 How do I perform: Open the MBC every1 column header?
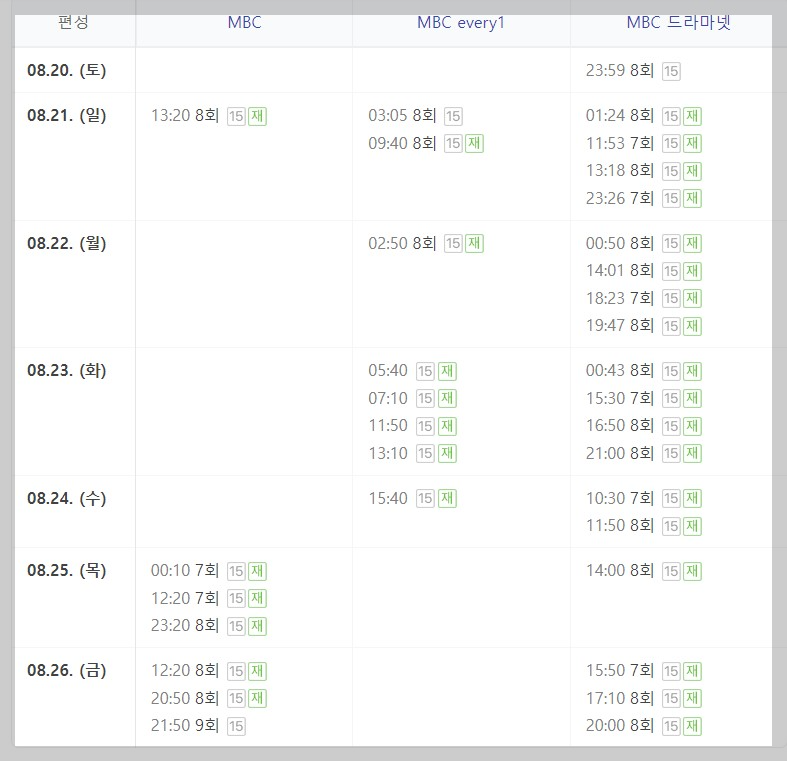tap(461, 23)
